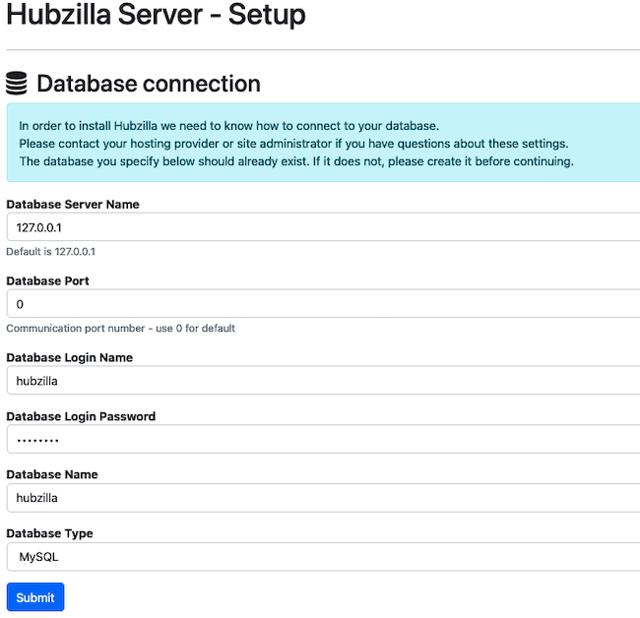Click the 'Hubzilla Server - Setup' page heading
Image resolution: width=640 pixels, height=618 pixels.
tap(156, 16)
